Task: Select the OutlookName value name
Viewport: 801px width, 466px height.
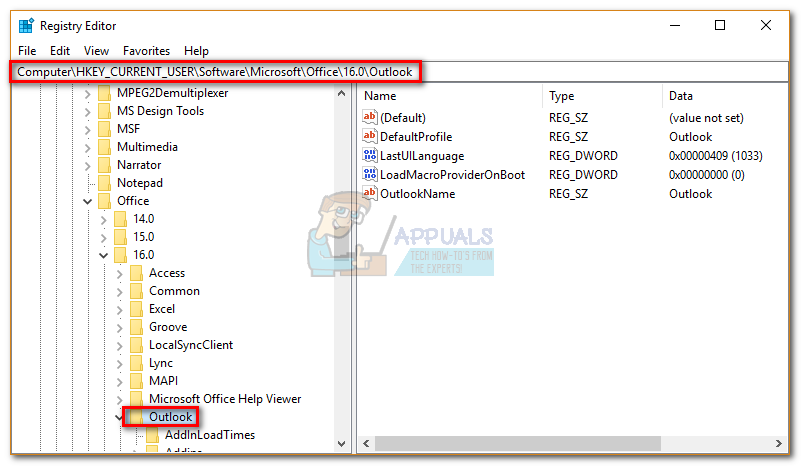Action: coord(417,193)
